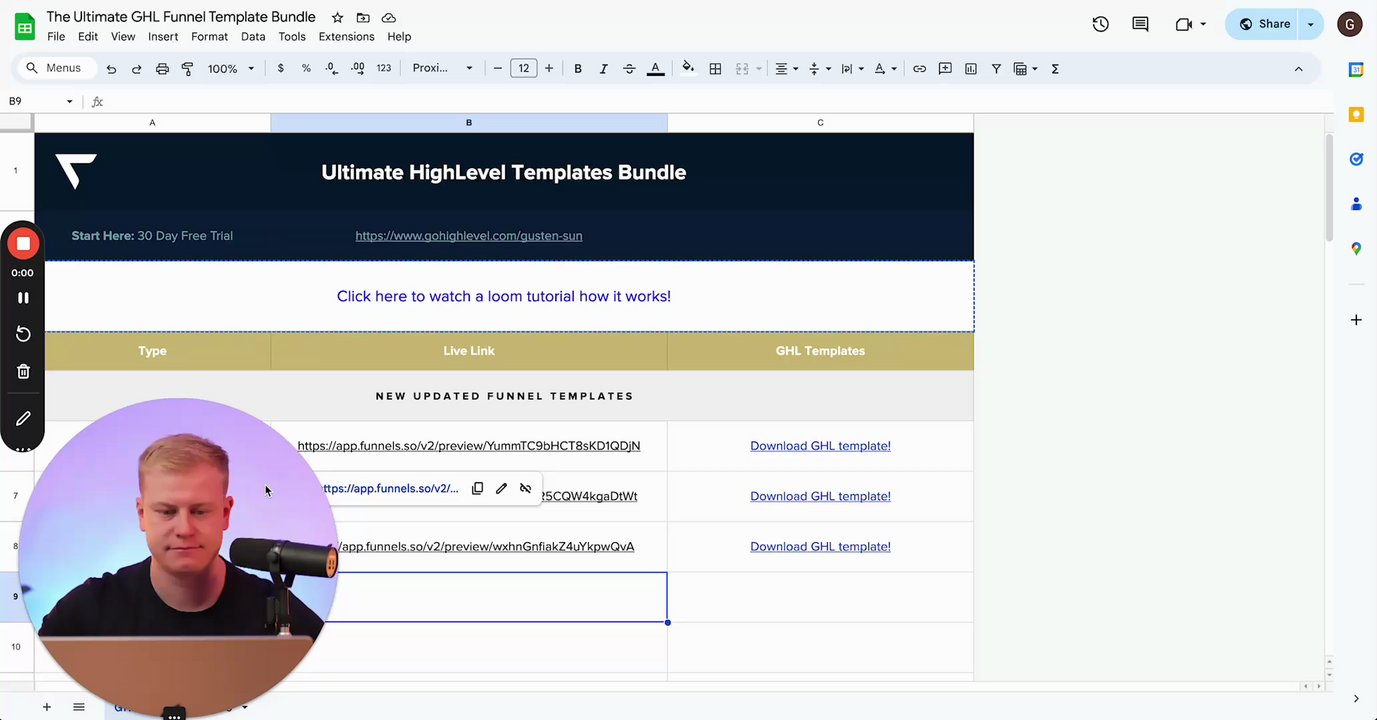
Task: Click the loom tutorial link banner
Action: click(x=504, y=296)
